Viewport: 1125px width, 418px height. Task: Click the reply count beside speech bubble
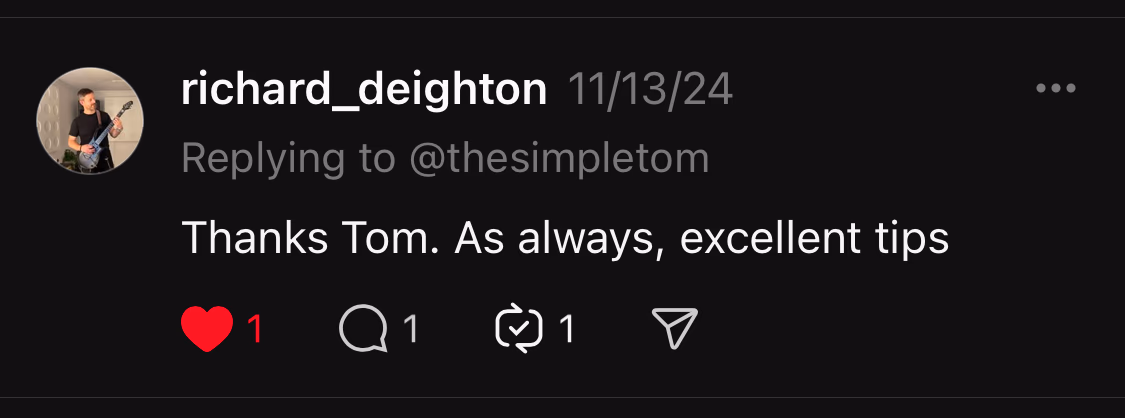(410, 329)
